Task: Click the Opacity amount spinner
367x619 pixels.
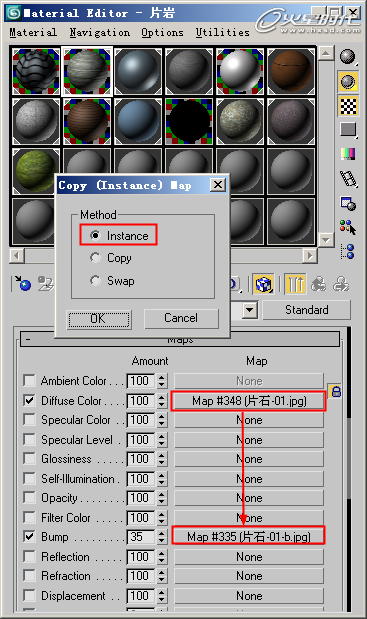Action: point(161,498)
